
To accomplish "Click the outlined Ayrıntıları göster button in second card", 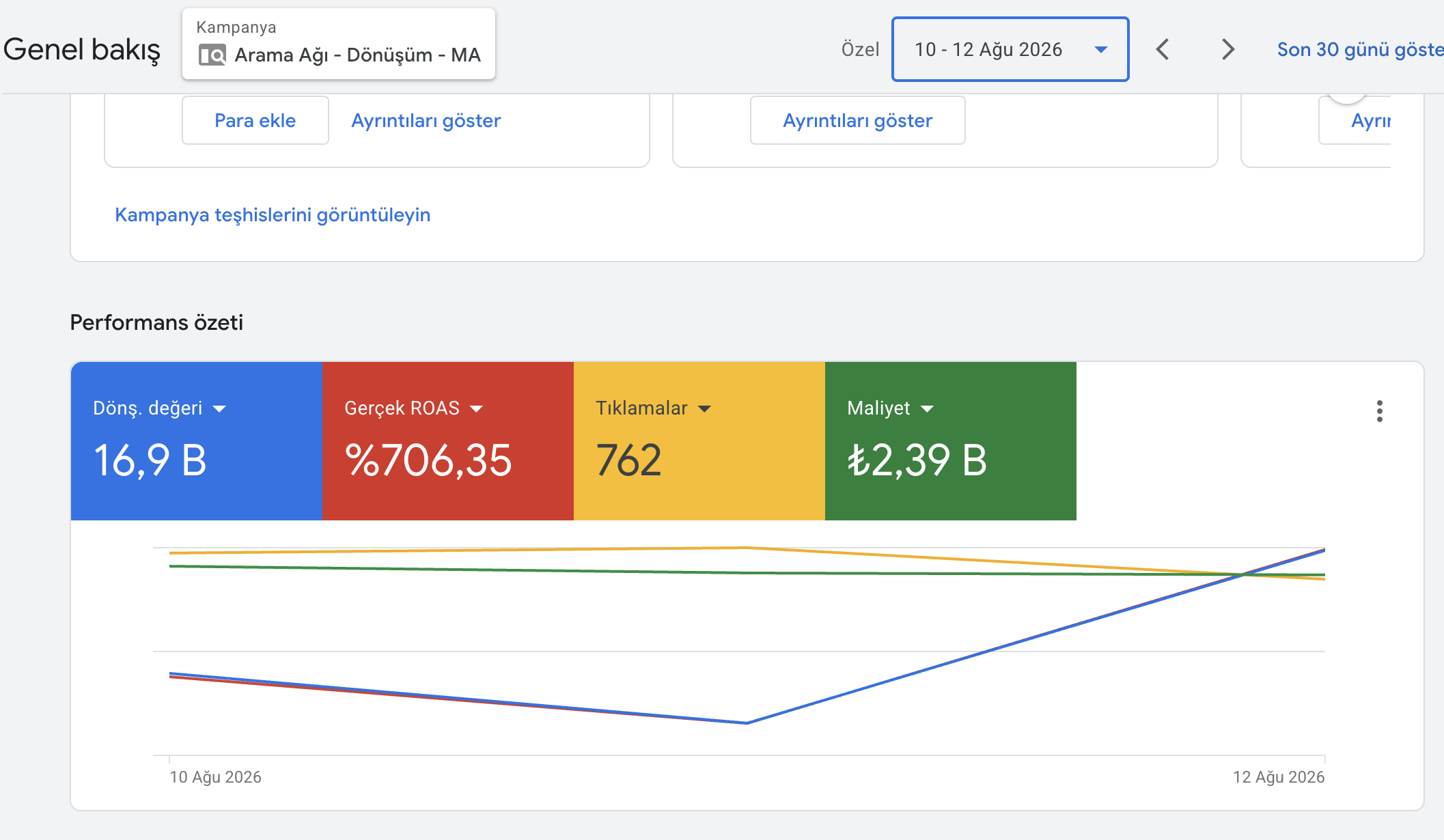I will coord(858,120).
